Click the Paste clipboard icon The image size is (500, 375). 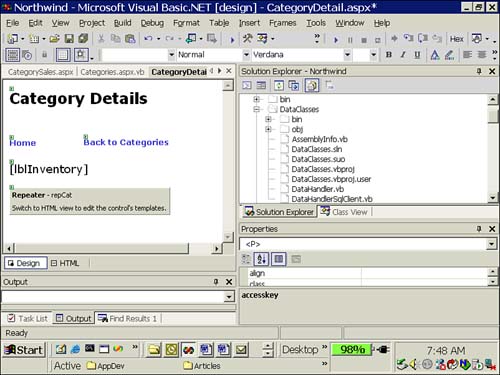(x=130, y=39)
